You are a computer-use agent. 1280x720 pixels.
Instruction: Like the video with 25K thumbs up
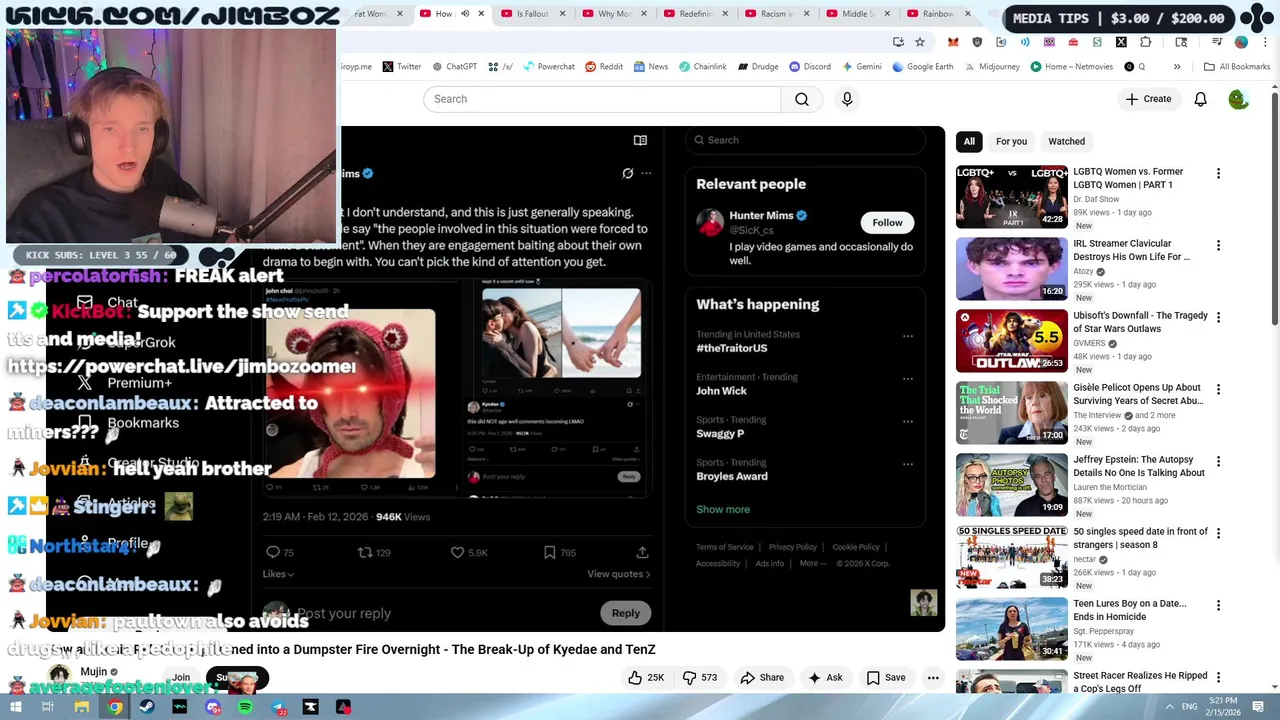[x=646, y=677]
